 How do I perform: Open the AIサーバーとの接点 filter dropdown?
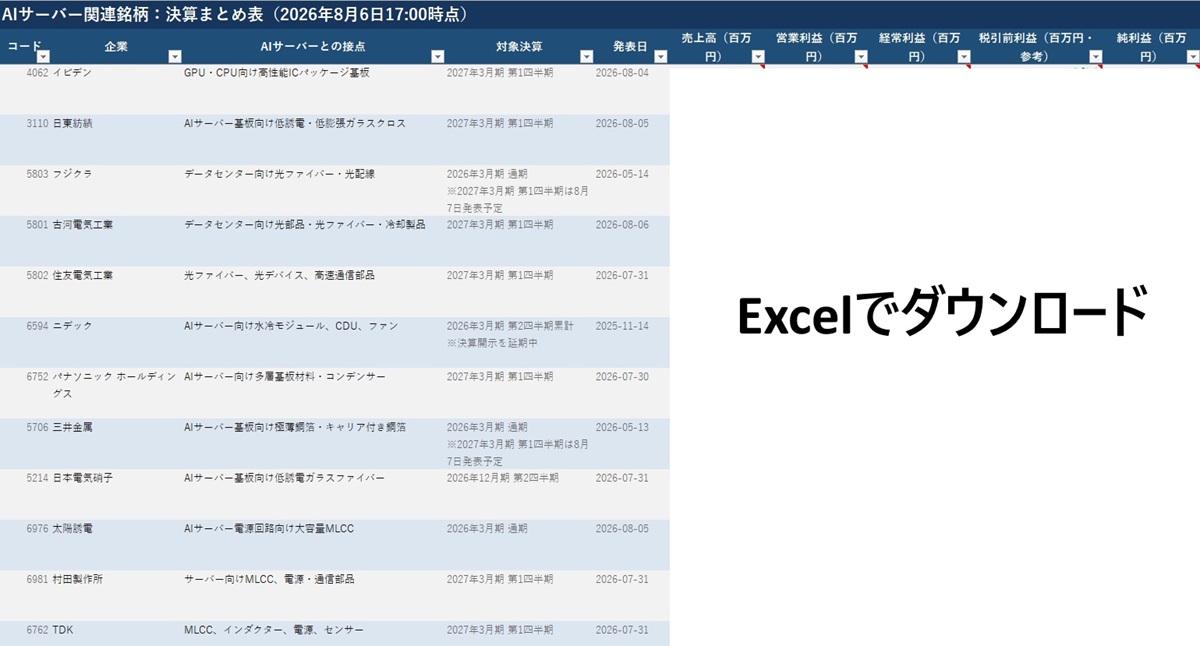click(x=437, y=57)
